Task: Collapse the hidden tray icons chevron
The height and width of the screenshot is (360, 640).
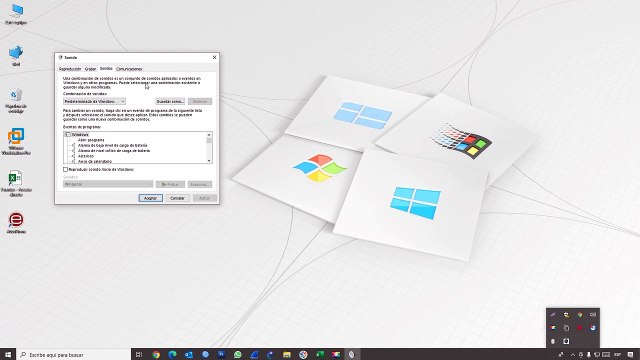Action: pos(573,355)
